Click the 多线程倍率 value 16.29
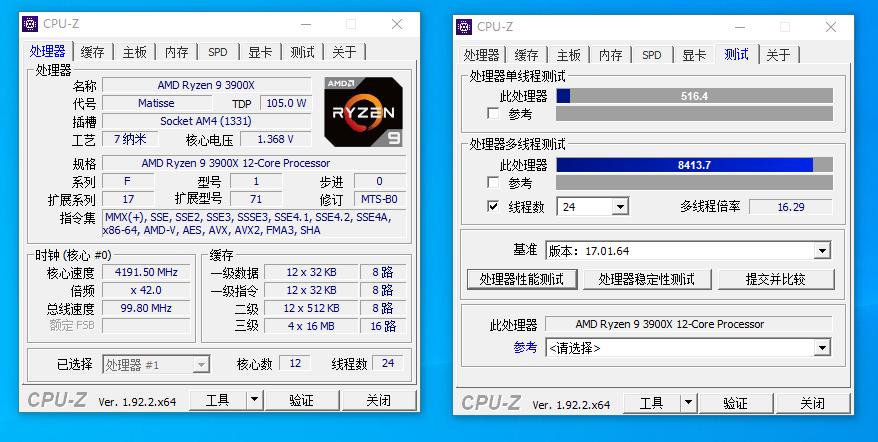 791,207
